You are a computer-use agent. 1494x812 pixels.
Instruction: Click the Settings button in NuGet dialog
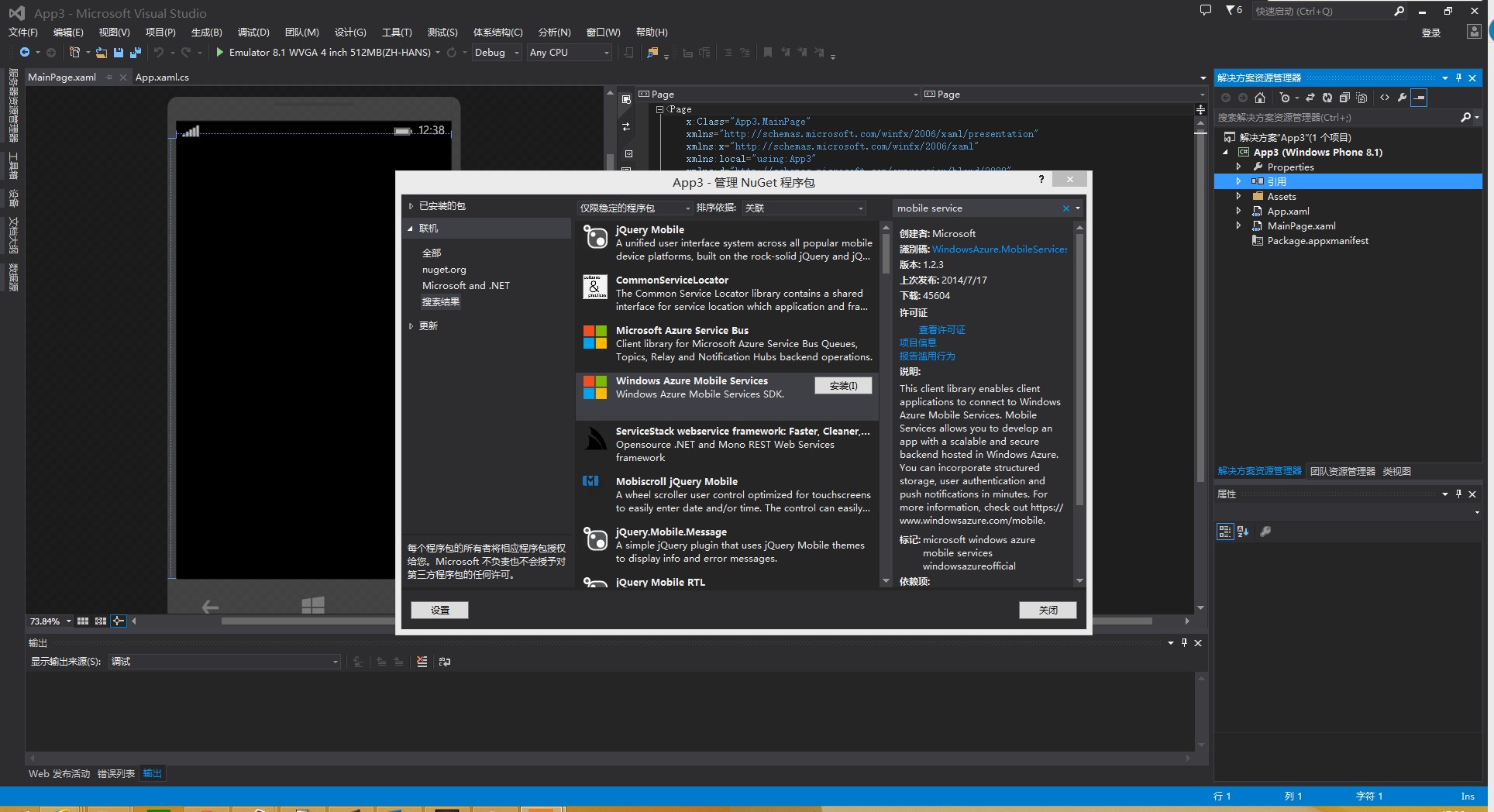(439, 610)
